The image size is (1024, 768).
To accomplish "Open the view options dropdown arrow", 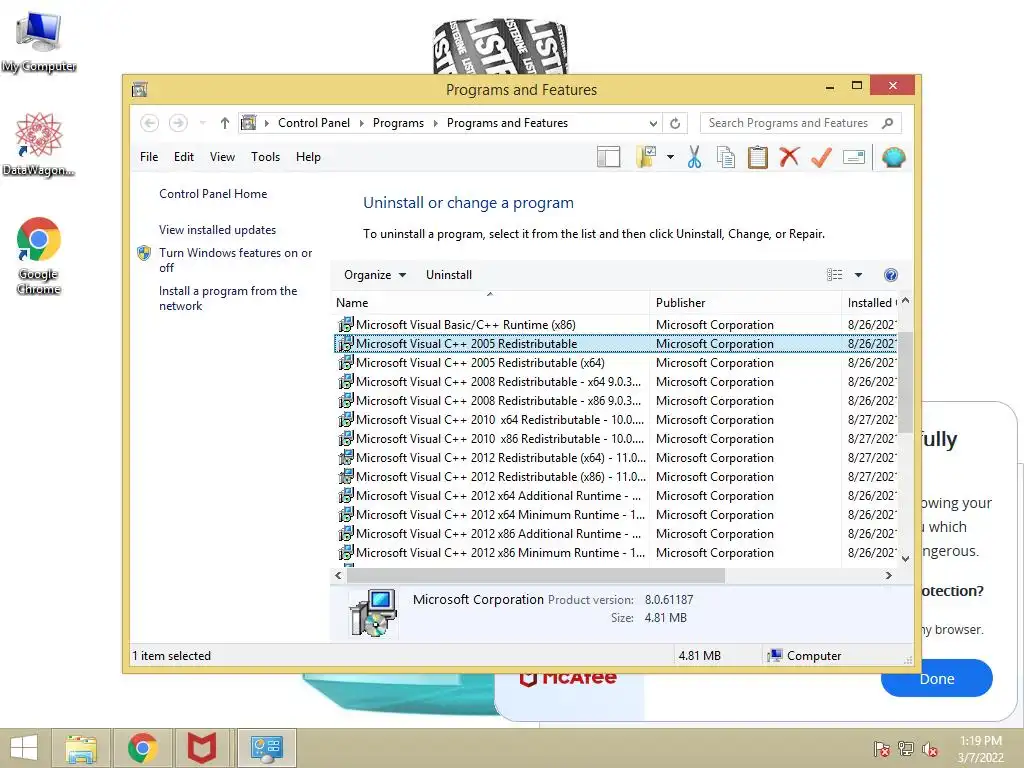I will (x=858, y=275).
